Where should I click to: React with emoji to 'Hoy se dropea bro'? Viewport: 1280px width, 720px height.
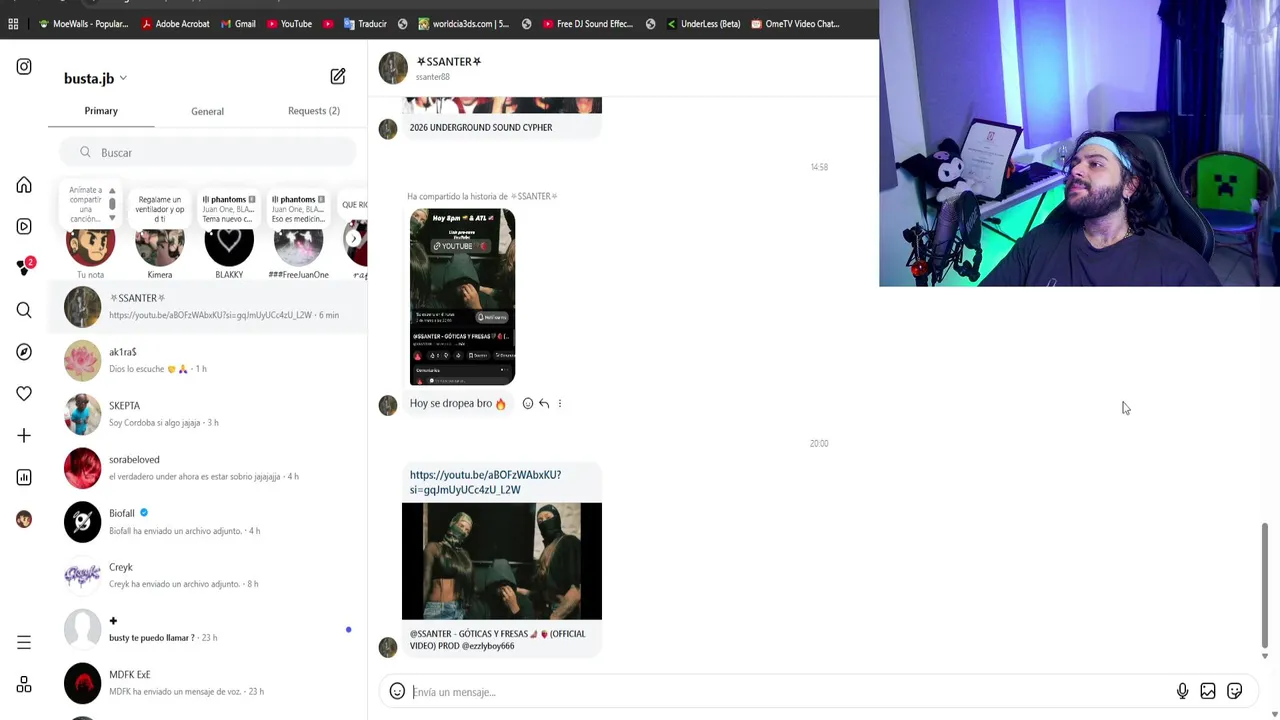pos(528,403)
